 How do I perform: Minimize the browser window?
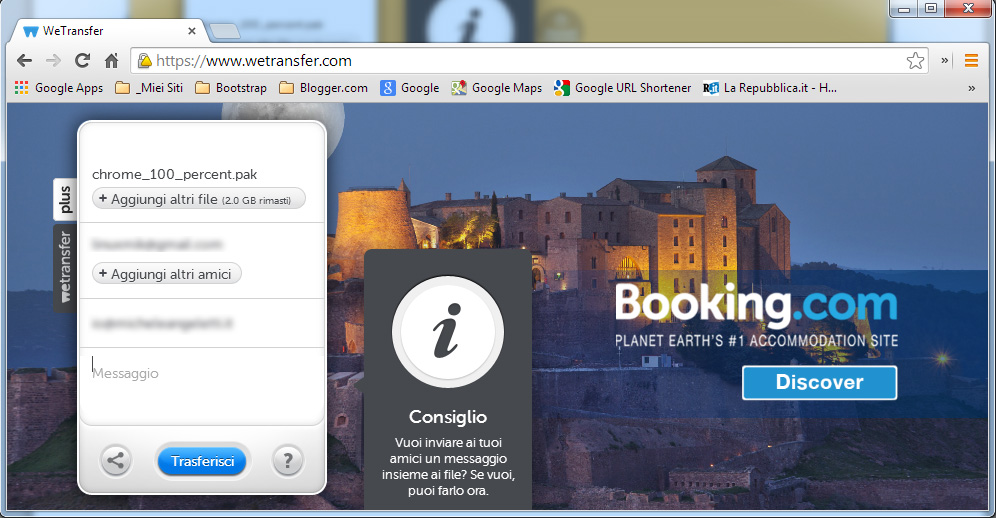(x=904, y=8)
